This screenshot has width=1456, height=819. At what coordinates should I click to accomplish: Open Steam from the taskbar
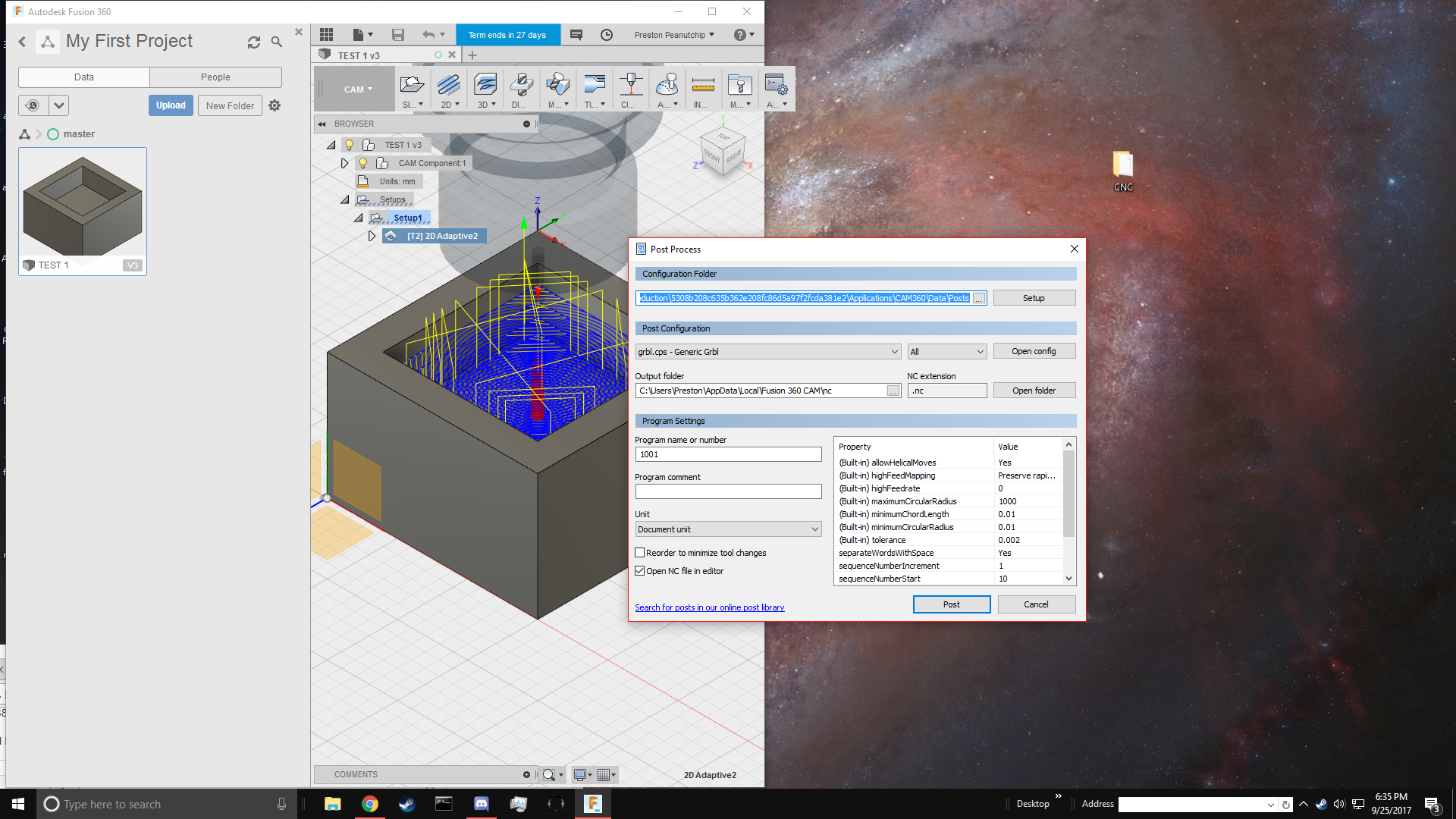(x=407, y=804)
